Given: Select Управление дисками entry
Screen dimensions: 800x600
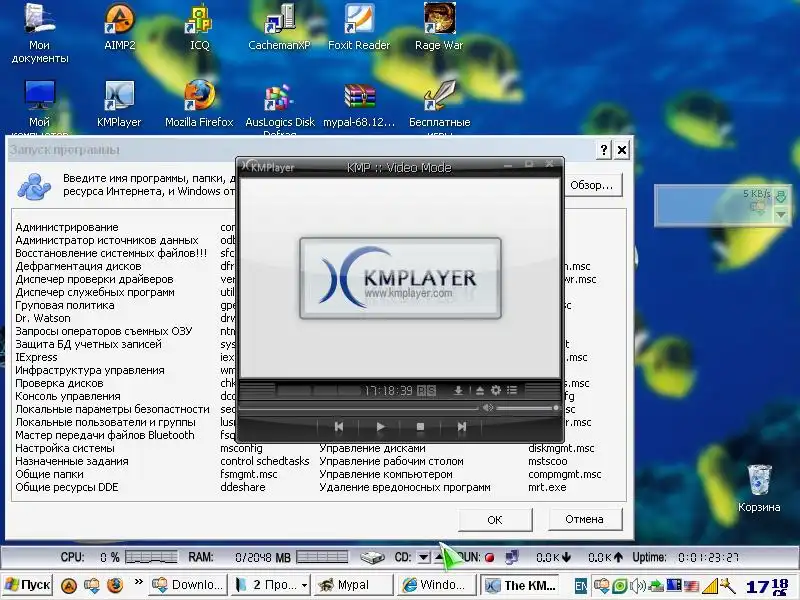Looking at the screenshot, I should [372, 448].
